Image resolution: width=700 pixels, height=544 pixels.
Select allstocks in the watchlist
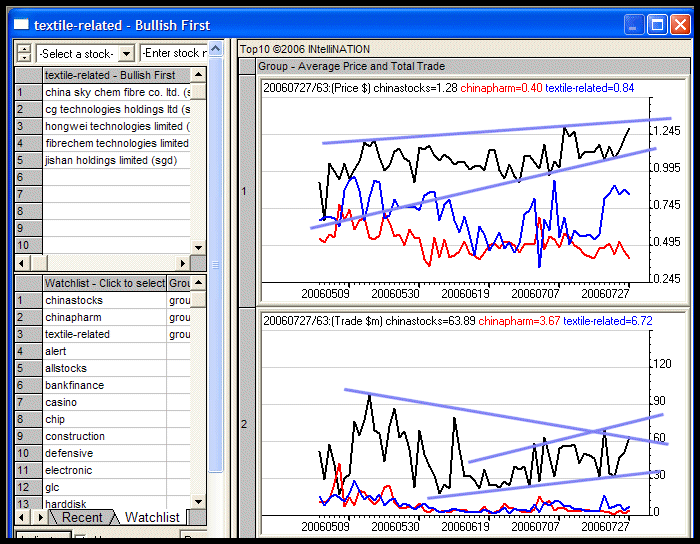tap(105, 368)
